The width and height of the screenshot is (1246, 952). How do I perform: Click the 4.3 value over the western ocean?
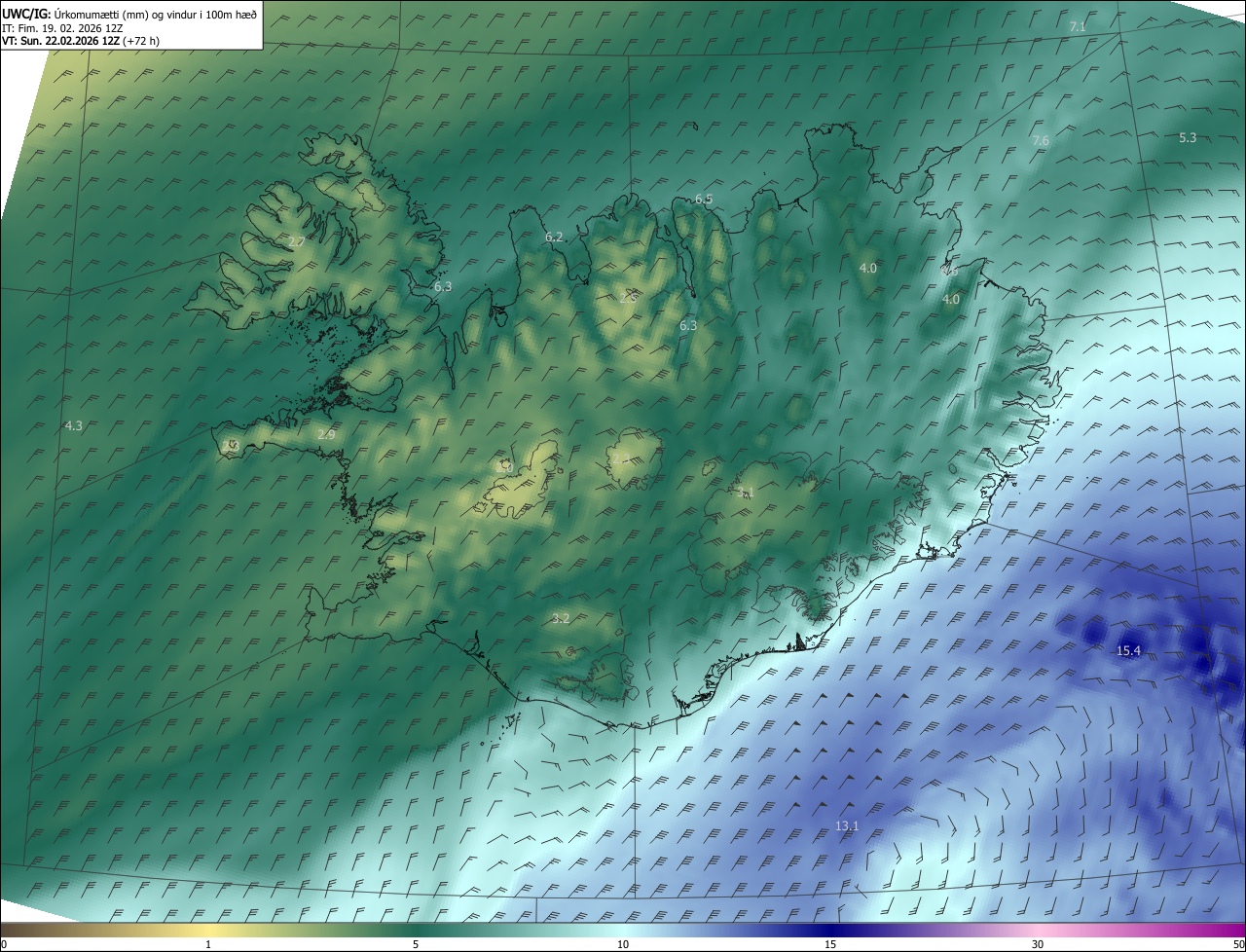73,426
